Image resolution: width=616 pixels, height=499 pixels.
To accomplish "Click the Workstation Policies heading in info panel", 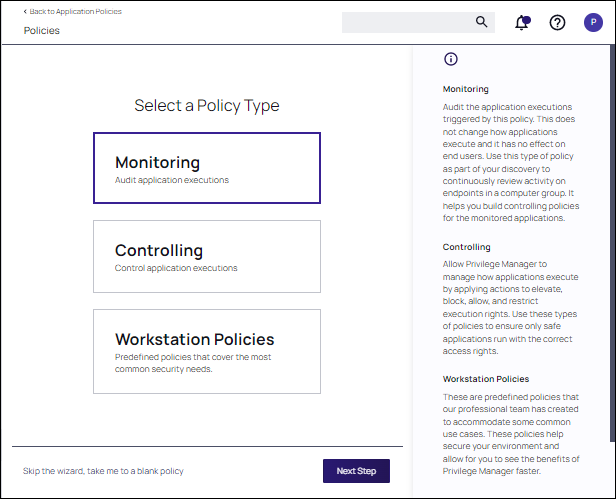I will [x=486, y=379].
